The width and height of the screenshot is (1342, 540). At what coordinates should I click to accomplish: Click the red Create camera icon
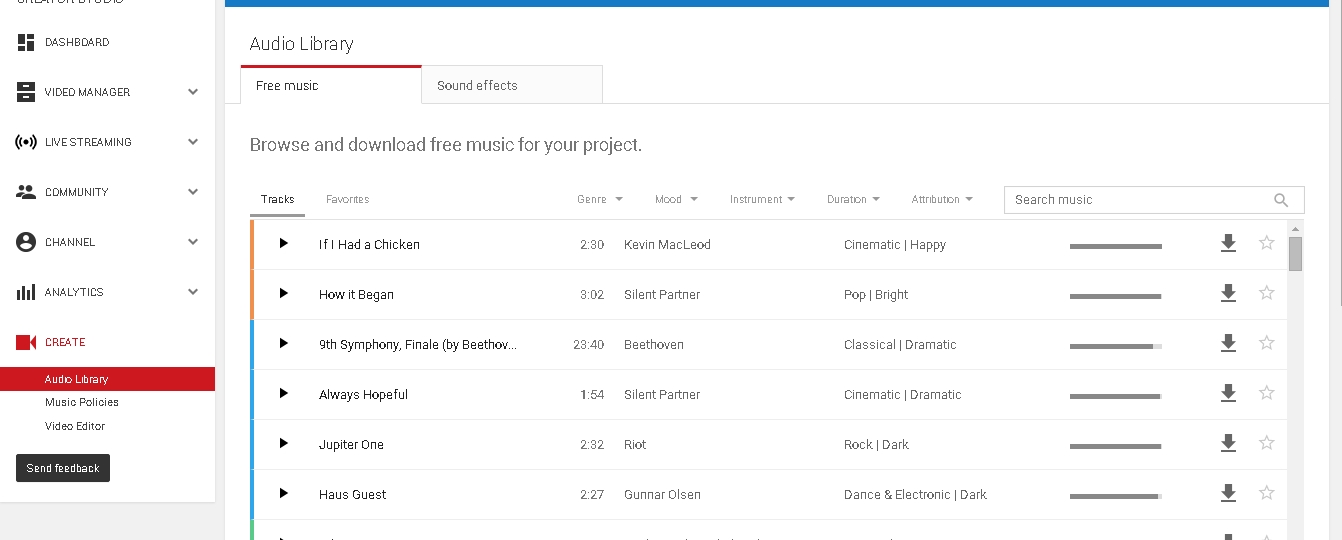point(26,342)
